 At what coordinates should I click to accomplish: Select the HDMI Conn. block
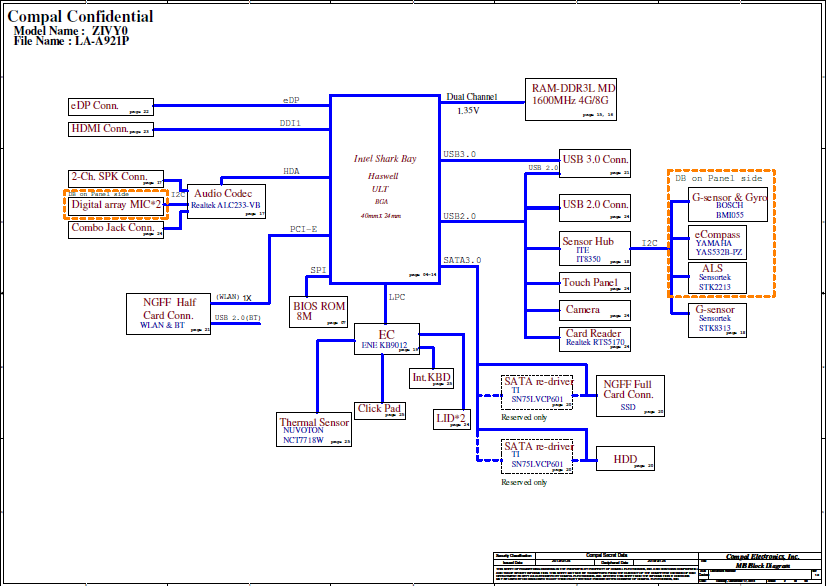(x=110, y=129)
